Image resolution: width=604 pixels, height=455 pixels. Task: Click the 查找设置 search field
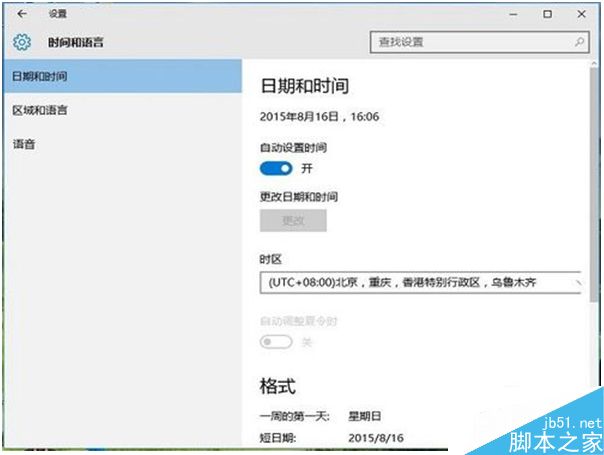(470, 43)
